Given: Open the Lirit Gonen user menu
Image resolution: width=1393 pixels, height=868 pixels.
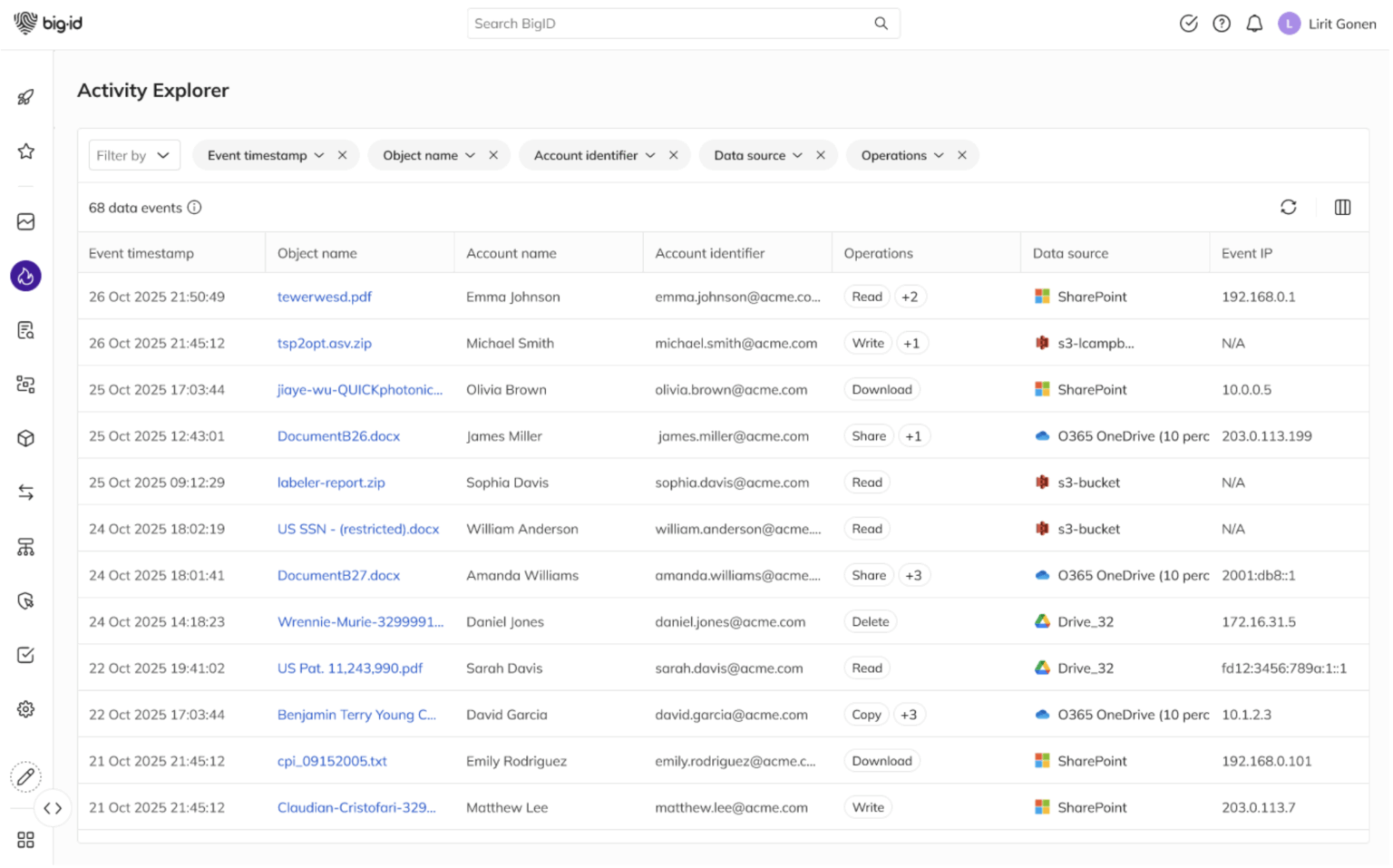Looking at the screenshot, I should [1330, 24].
